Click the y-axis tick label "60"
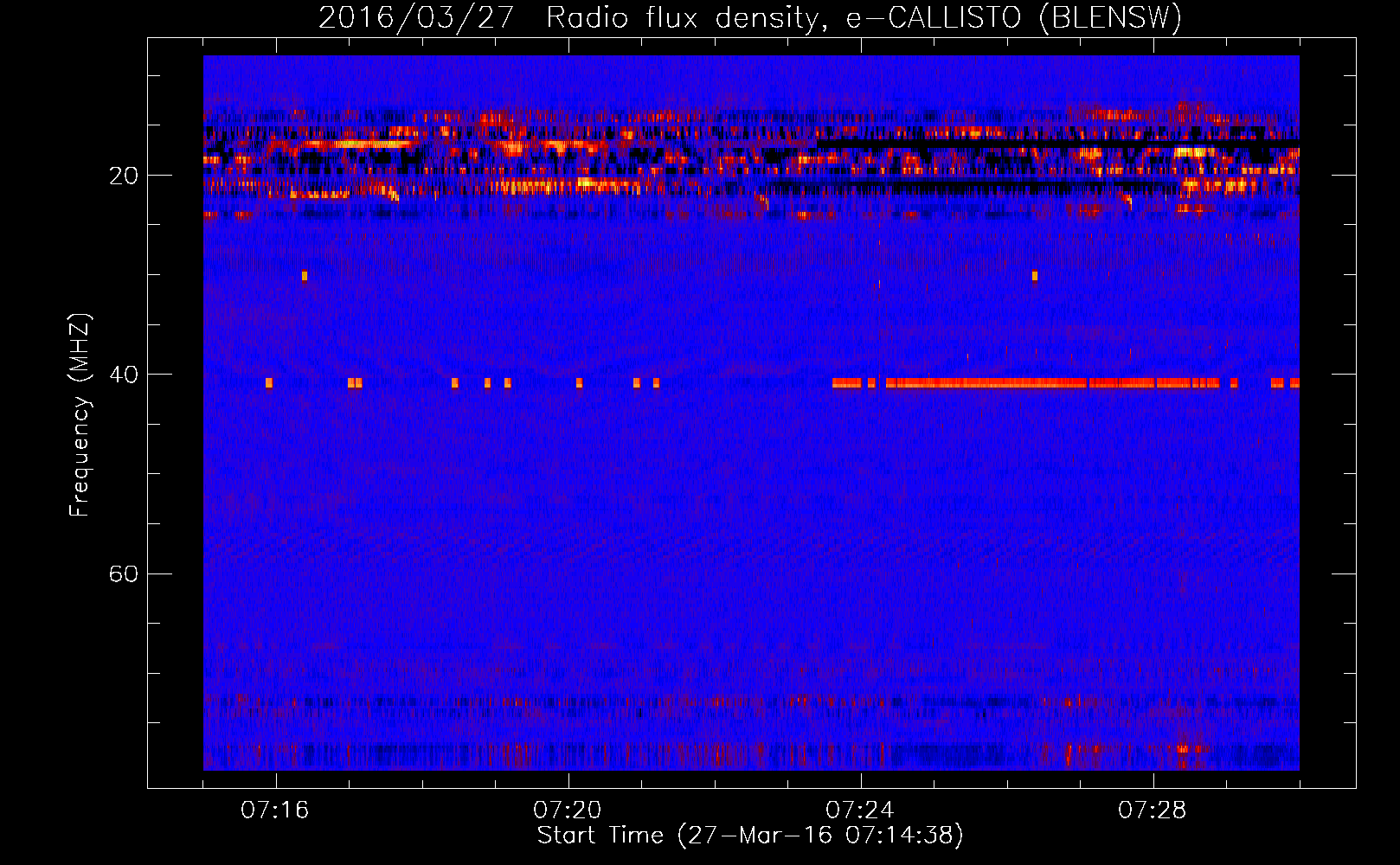This screenshot has width=1400, height=865. [124, 574]
